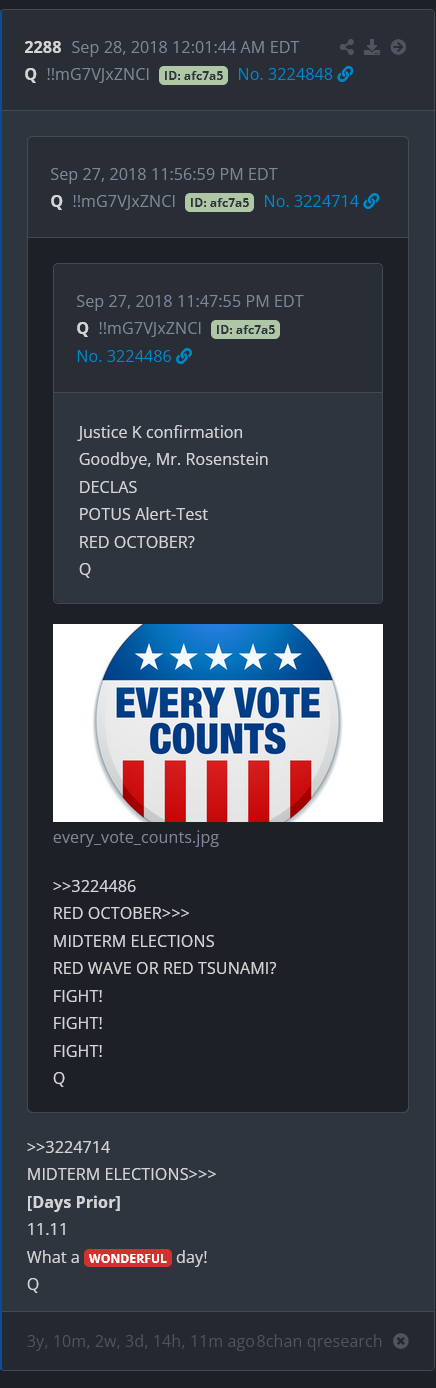Click post number 2288
Screen dimensions: 436x1388
click(43, 47)
